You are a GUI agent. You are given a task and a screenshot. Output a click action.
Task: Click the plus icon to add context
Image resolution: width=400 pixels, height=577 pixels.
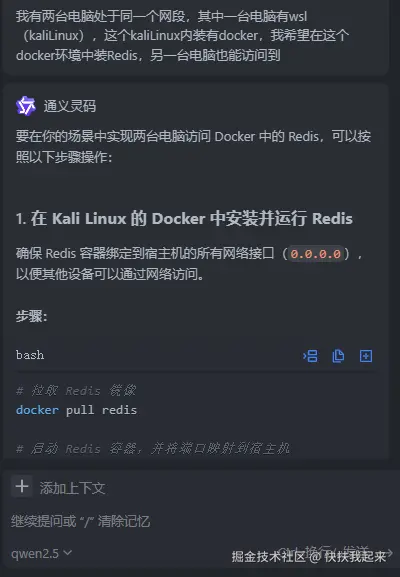(x=22, y=486)
